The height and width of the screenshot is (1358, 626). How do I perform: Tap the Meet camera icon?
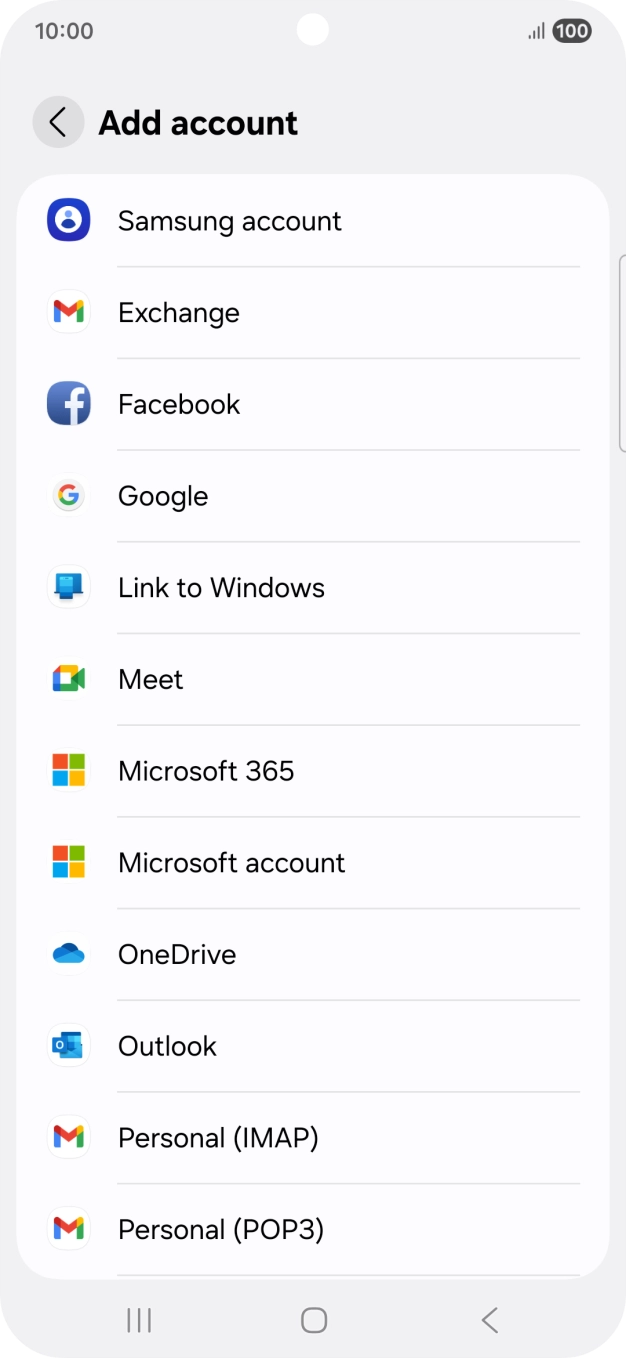click(69, 680)
